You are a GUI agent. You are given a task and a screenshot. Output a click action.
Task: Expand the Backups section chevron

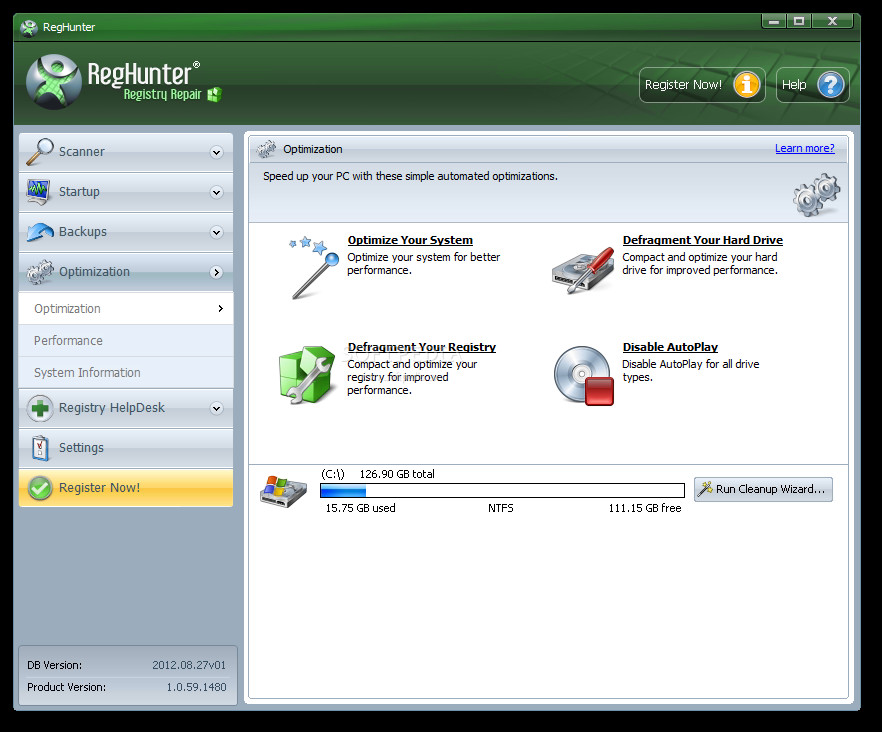(217, 232)
